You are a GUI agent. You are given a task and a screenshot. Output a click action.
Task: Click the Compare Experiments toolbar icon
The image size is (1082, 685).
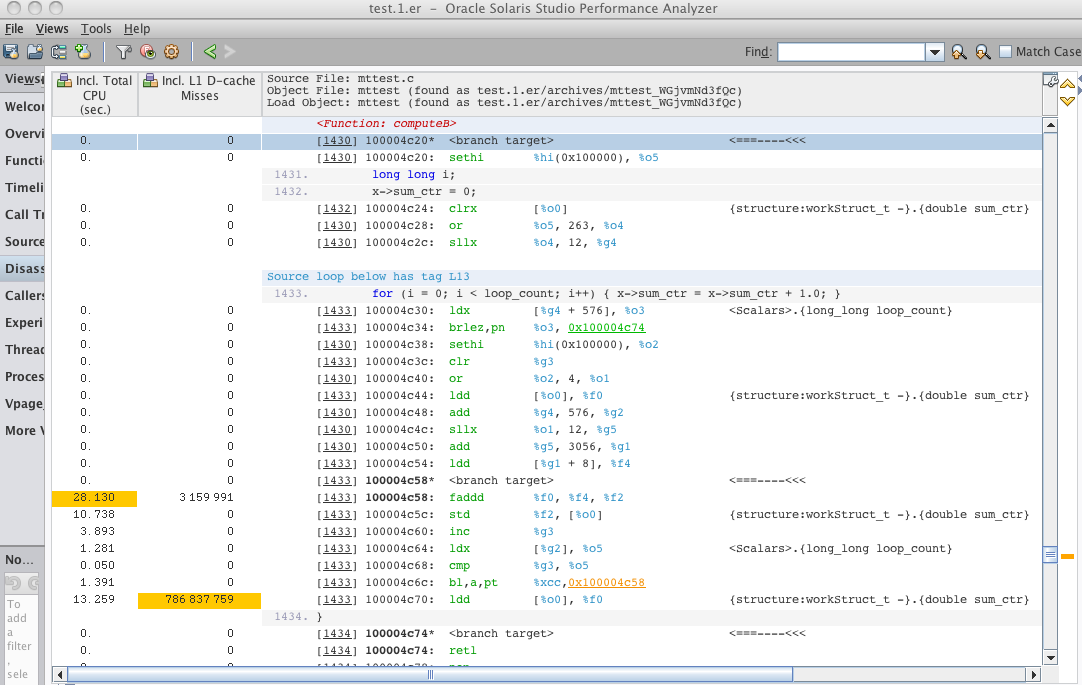click(59, 52)
